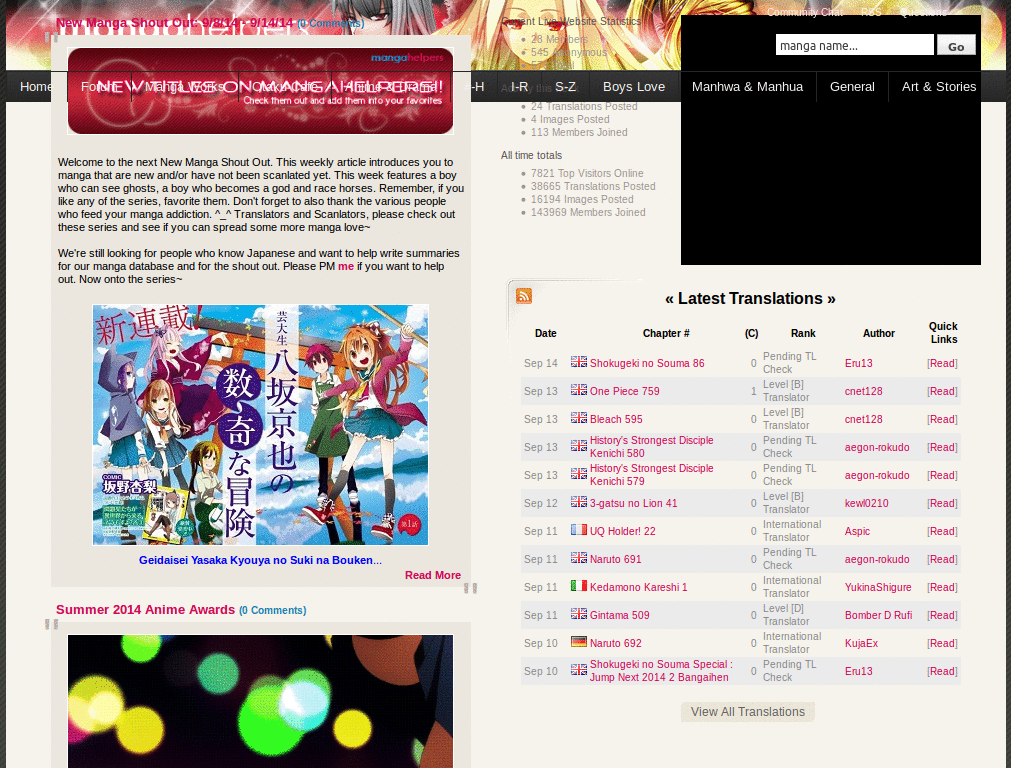Click the manga name search field
The height and width of the screenshot is (768, 1024).
point(855,45)
